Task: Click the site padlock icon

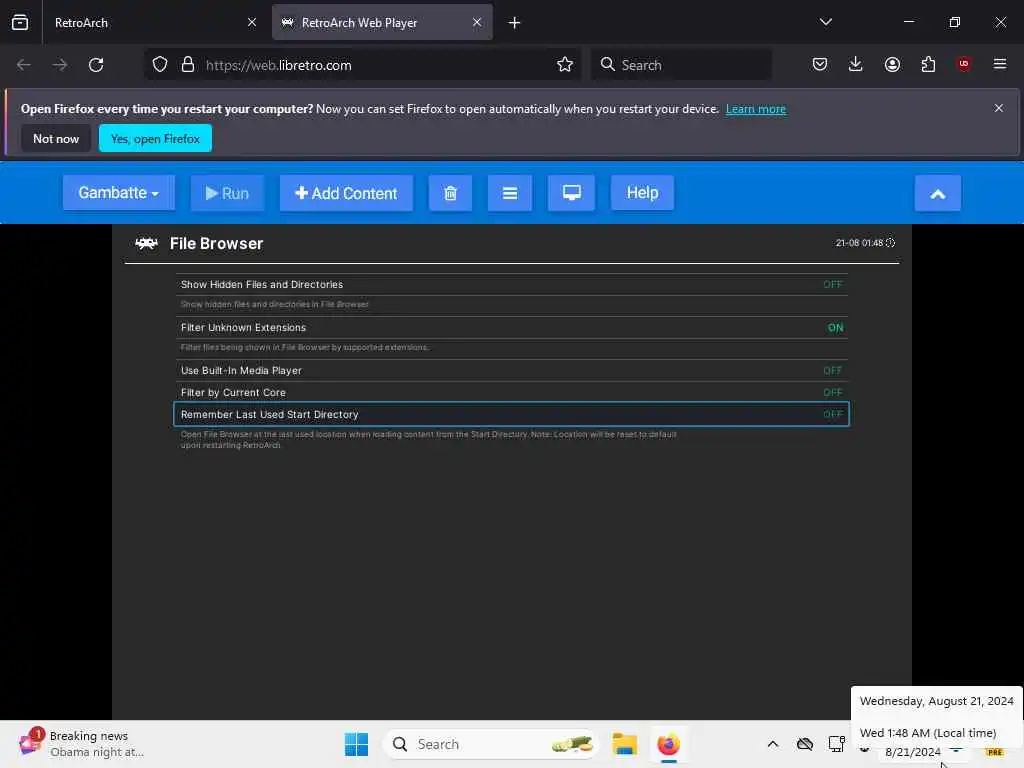Action: coord(187,65)
